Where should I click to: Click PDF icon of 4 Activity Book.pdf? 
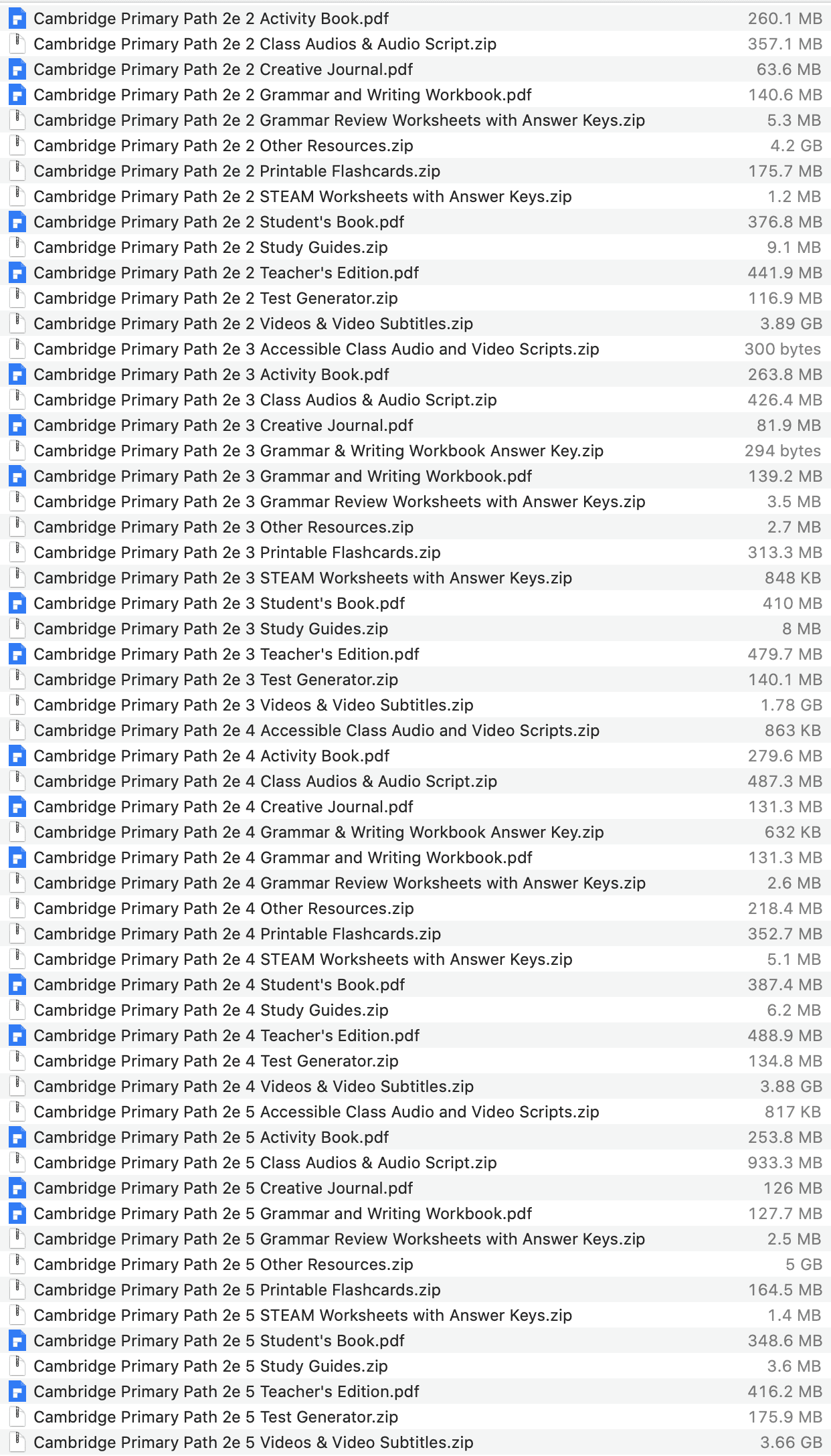coord(17,756)
